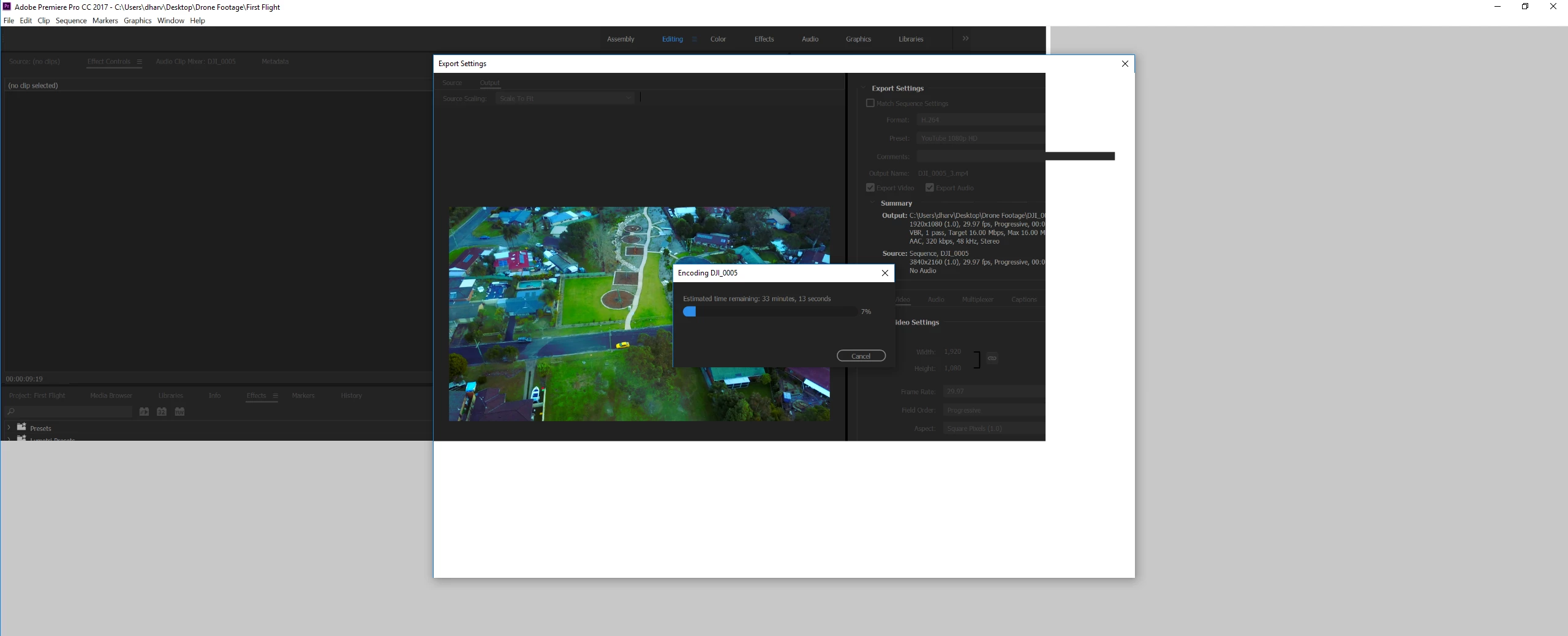
Task: Select the Effect Controls tab
Action: (x=108, y=61)
